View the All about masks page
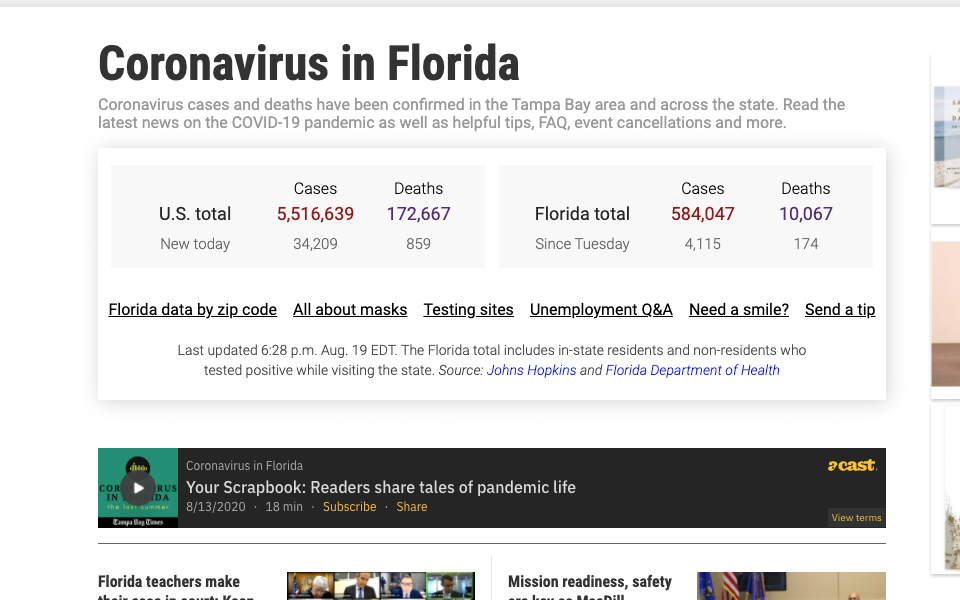The height and width of the screenshot is (600, 960). pyautogui.click(x=350, y=309)
